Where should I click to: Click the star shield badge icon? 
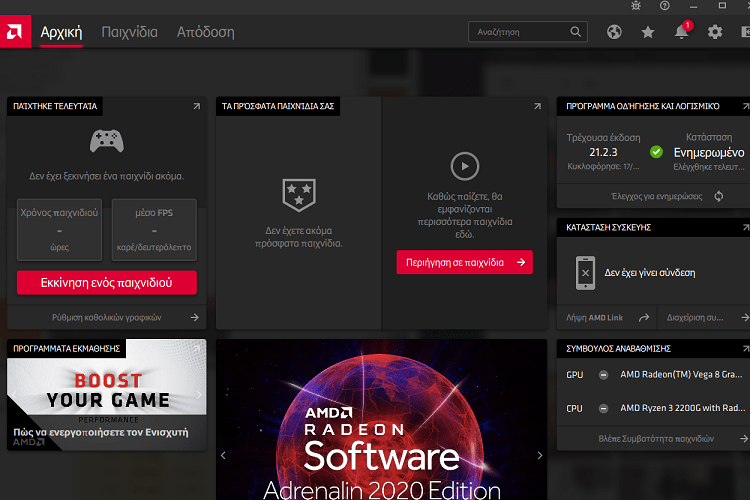pyautogui.click(x=299, y=195)
